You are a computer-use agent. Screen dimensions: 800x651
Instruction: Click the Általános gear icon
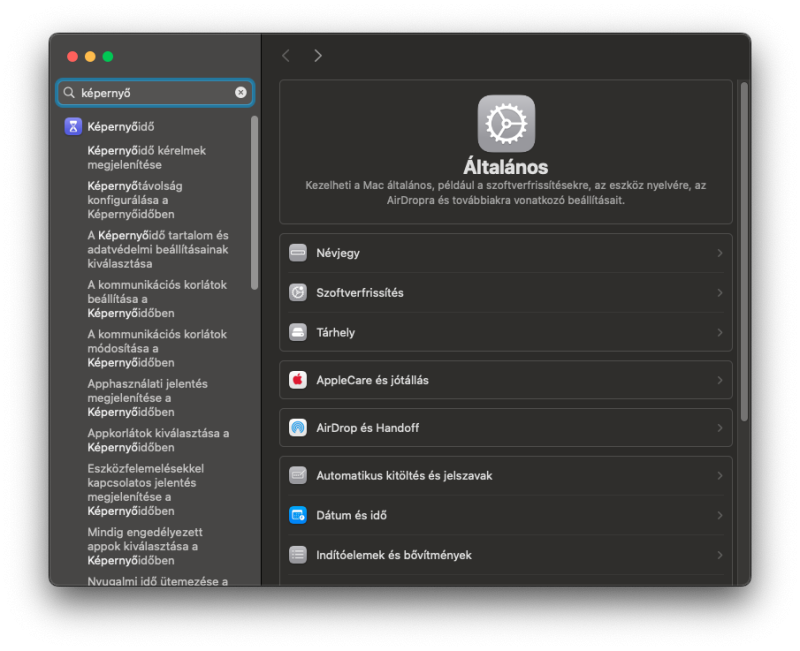(506, 123)
